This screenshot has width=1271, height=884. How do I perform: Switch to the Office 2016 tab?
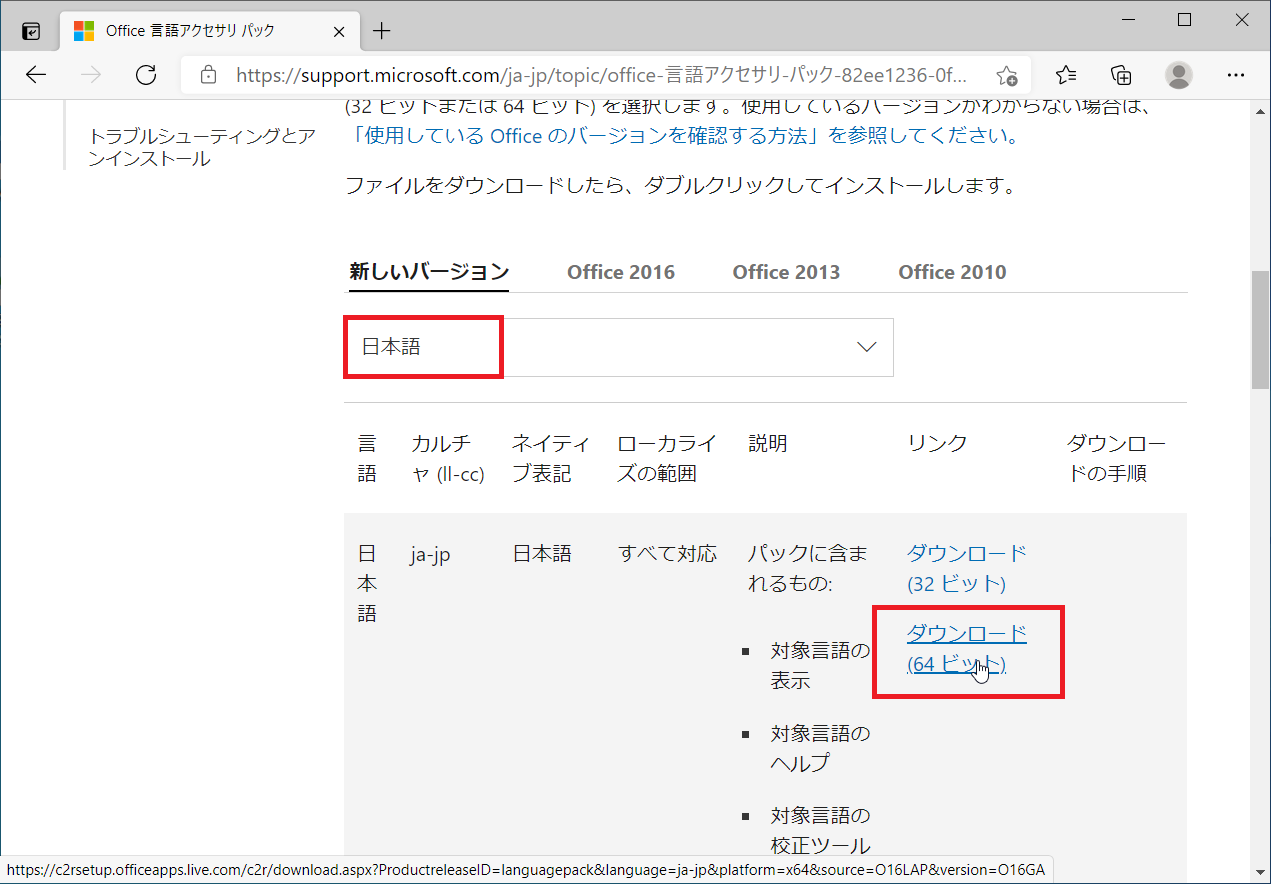[621, 272]
